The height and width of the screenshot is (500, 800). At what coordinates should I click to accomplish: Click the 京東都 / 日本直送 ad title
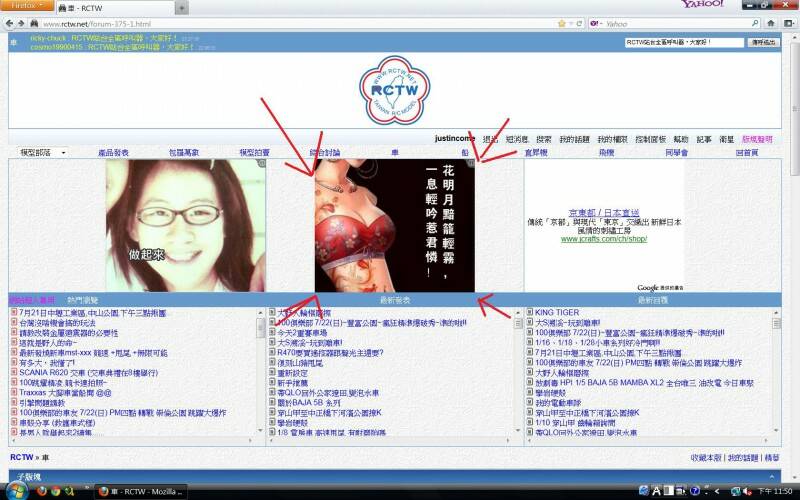click(x=604, y=212)
